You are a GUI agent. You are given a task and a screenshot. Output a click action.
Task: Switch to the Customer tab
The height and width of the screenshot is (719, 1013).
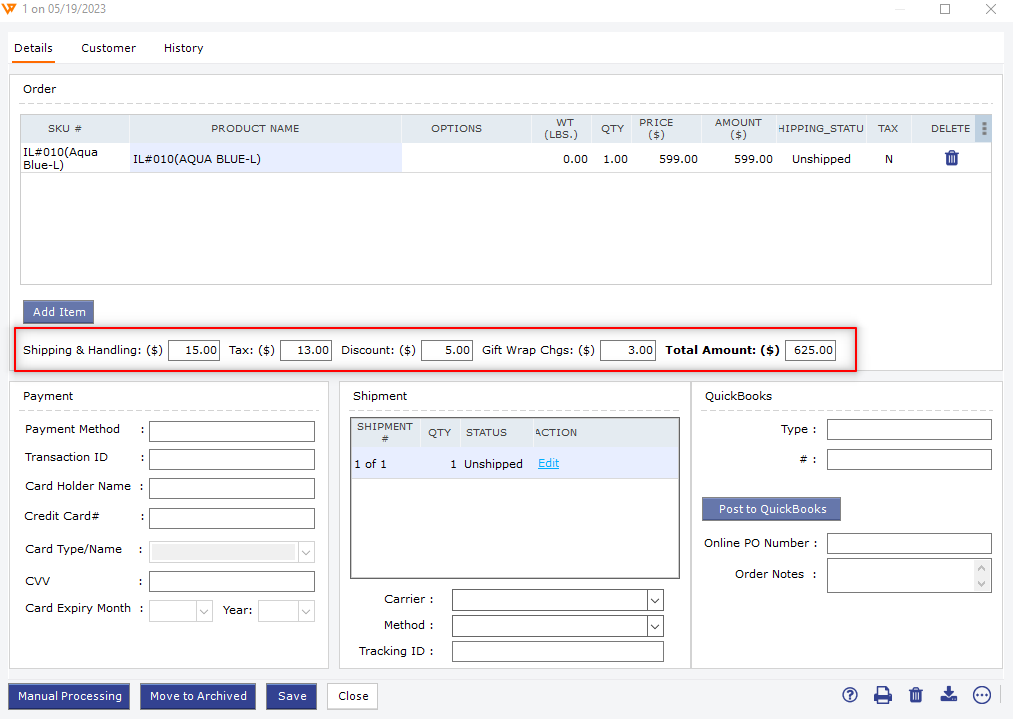point(108,48)
